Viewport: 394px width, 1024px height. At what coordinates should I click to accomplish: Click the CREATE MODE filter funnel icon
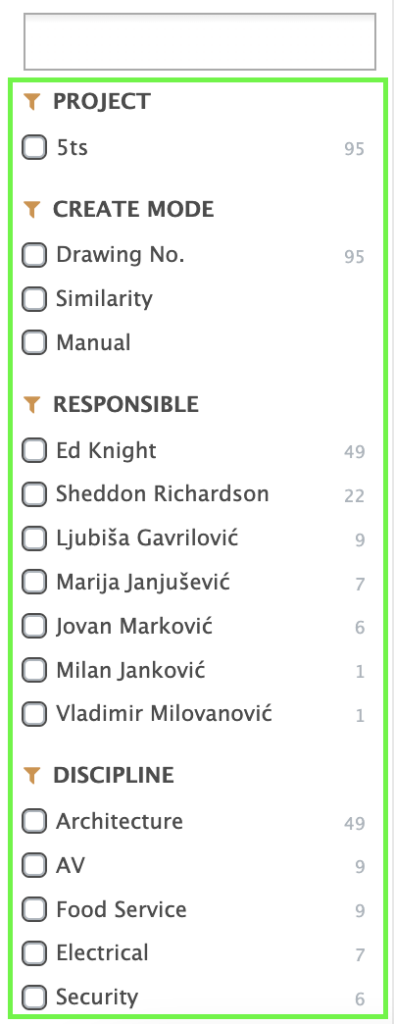pos(31,210)
